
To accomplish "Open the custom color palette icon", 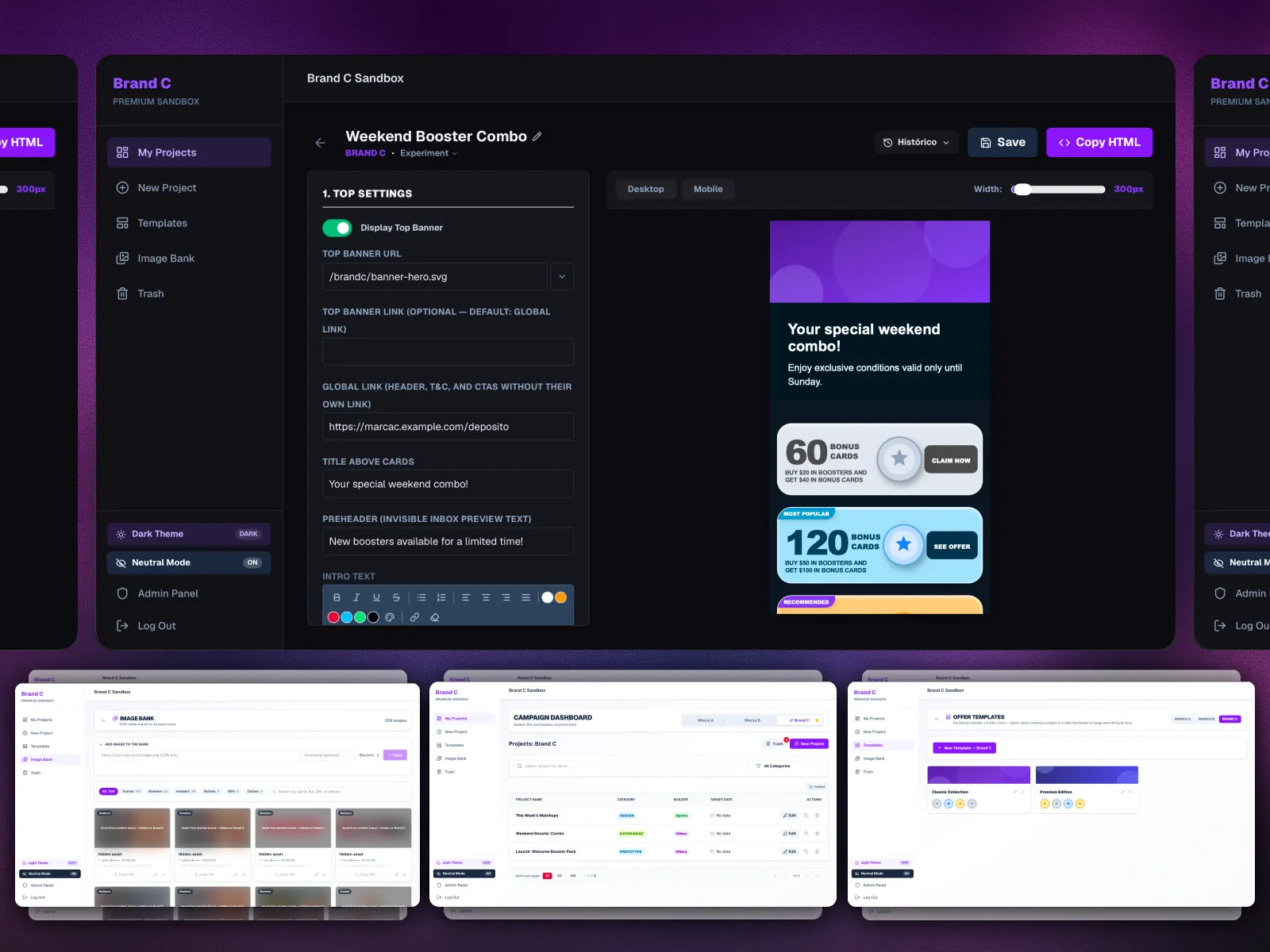I will pyautogui.click(x=390, y=617).
